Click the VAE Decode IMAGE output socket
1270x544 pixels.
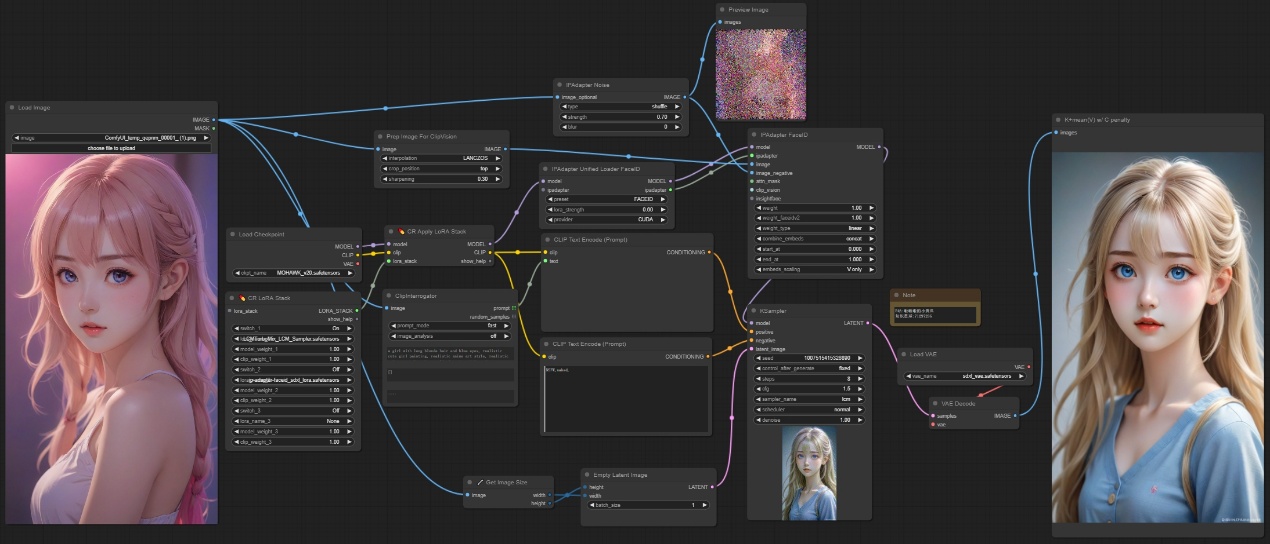click(x=1014, y=414)
